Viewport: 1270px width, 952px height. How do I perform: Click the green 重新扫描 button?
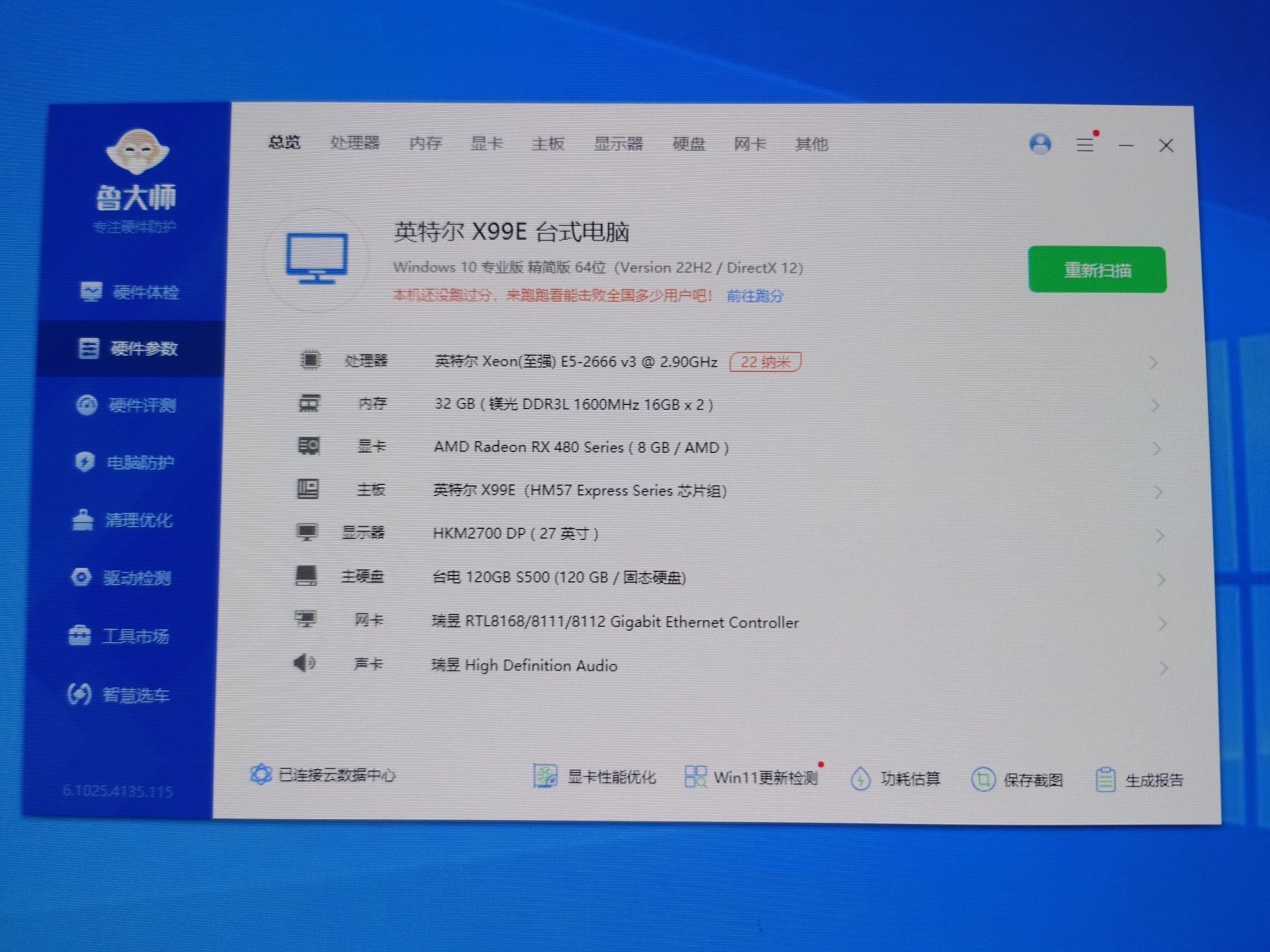pos(1097,270)
